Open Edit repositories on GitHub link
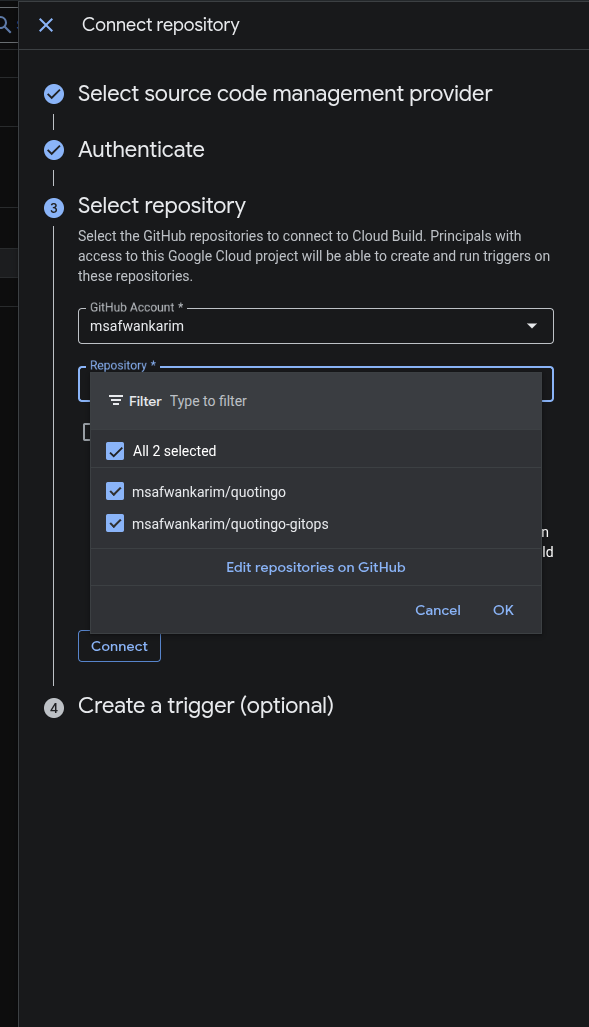This screenshot has width=589, height=1027. pos(316,567)
